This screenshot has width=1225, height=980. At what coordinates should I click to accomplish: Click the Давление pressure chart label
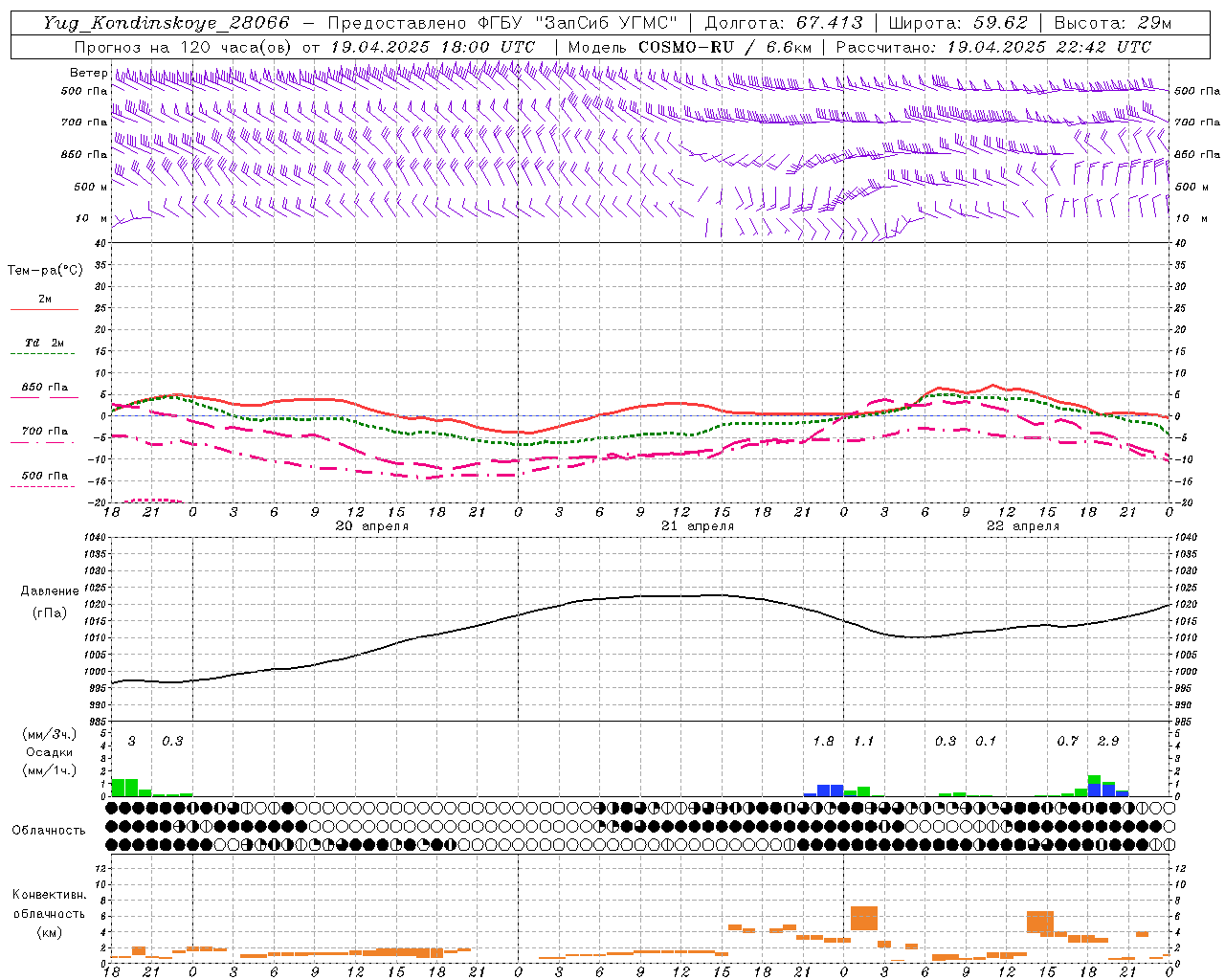(50, 591)
